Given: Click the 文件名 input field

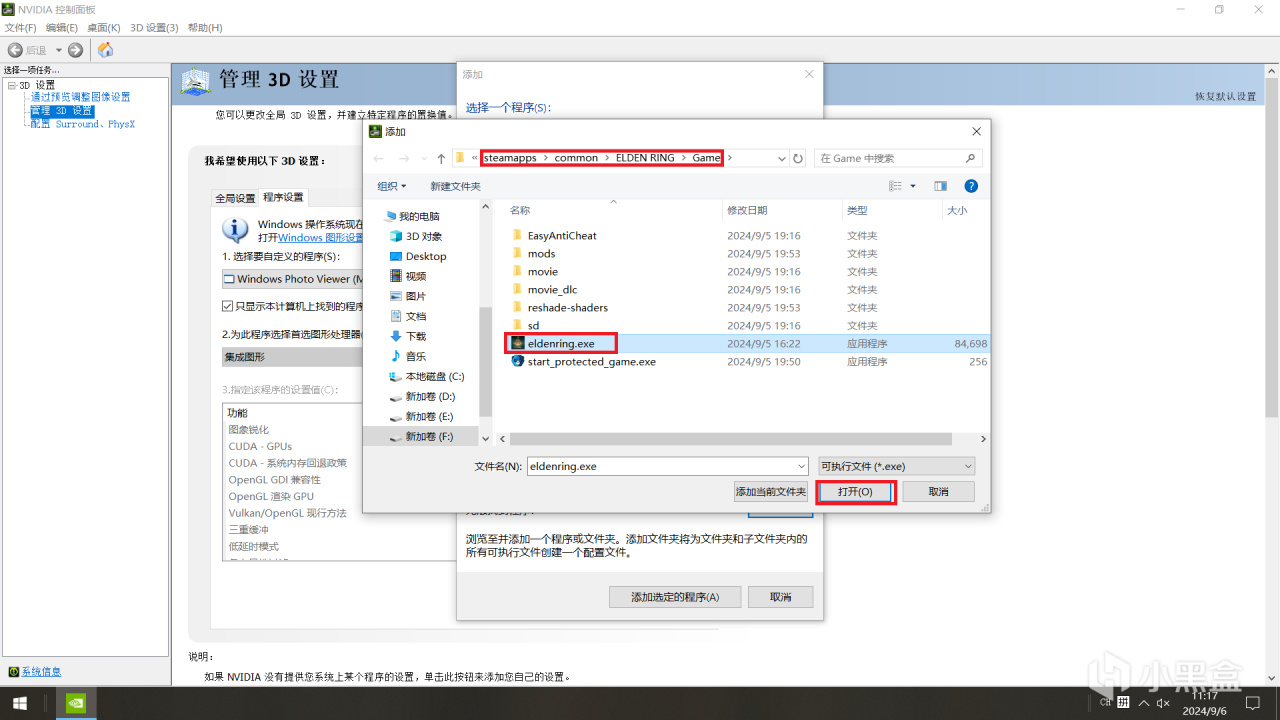Looking at the screenshot, I should [667, 466].
